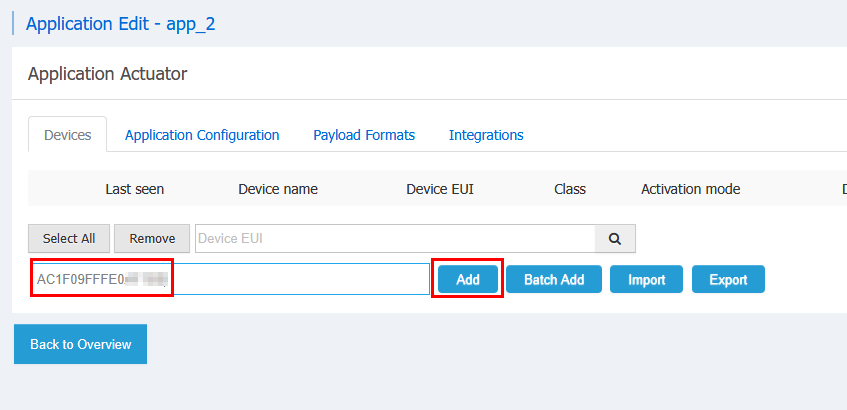Viewport: 847px width, 410px height.
Task: Click the Device name column header
Action: coord(278,189)
